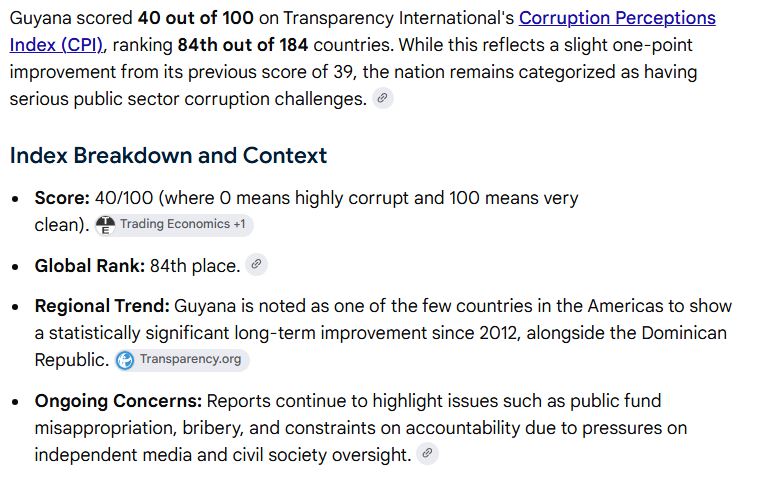Click the Transparency.org globe icon

125,360
